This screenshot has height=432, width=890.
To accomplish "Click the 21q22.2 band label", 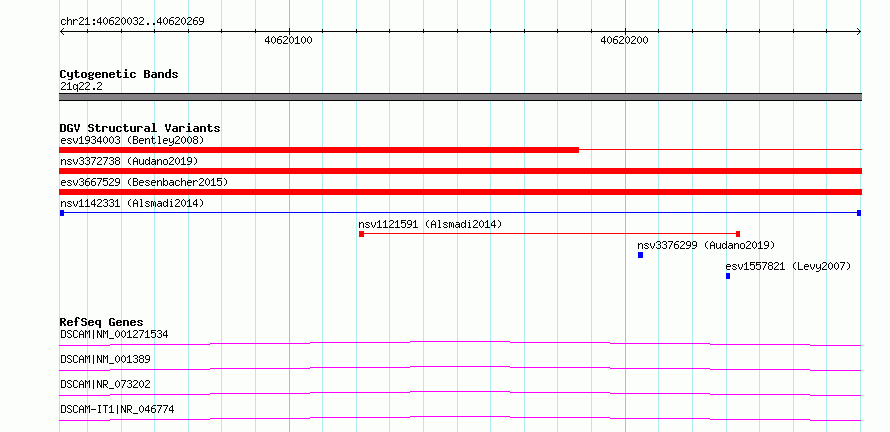I will point(82,87).
